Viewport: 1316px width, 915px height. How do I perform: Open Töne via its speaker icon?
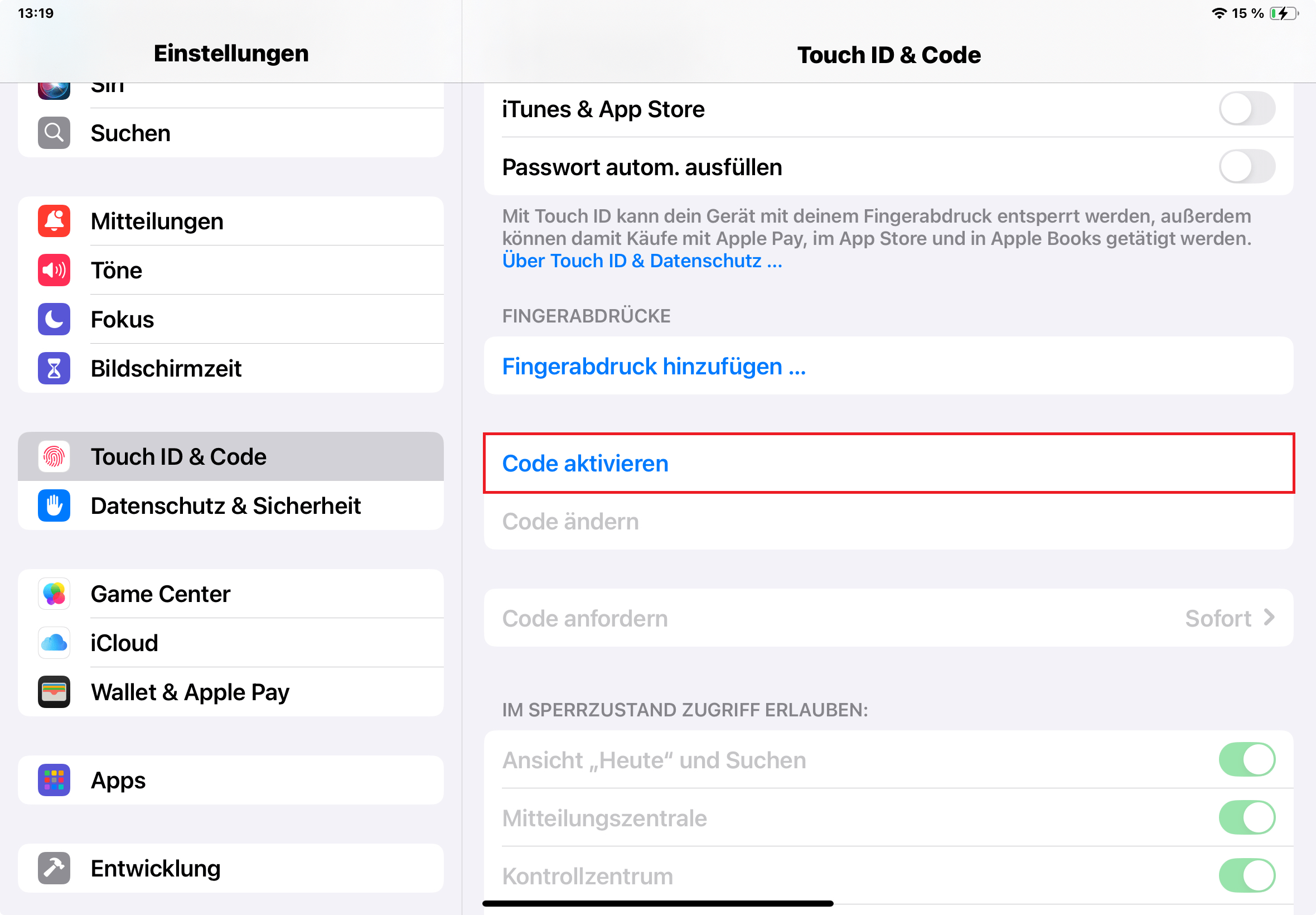[54, 270]
